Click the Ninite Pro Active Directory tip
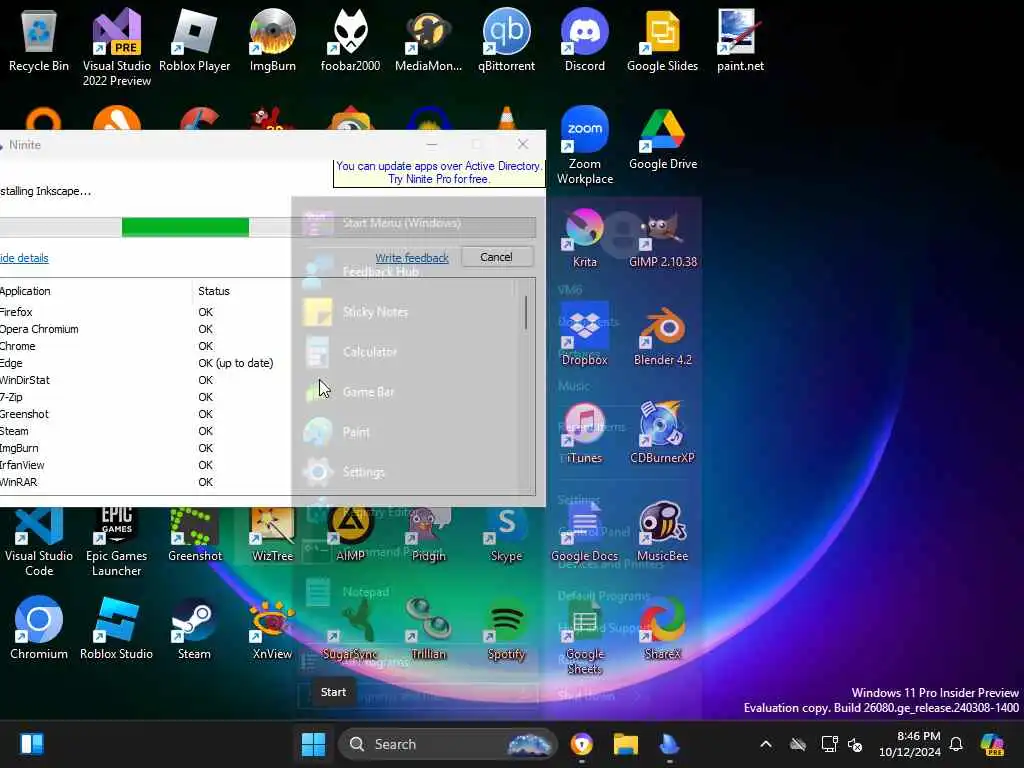The width and height of the screenshot is (1024, 768). (x=439, y=173)
